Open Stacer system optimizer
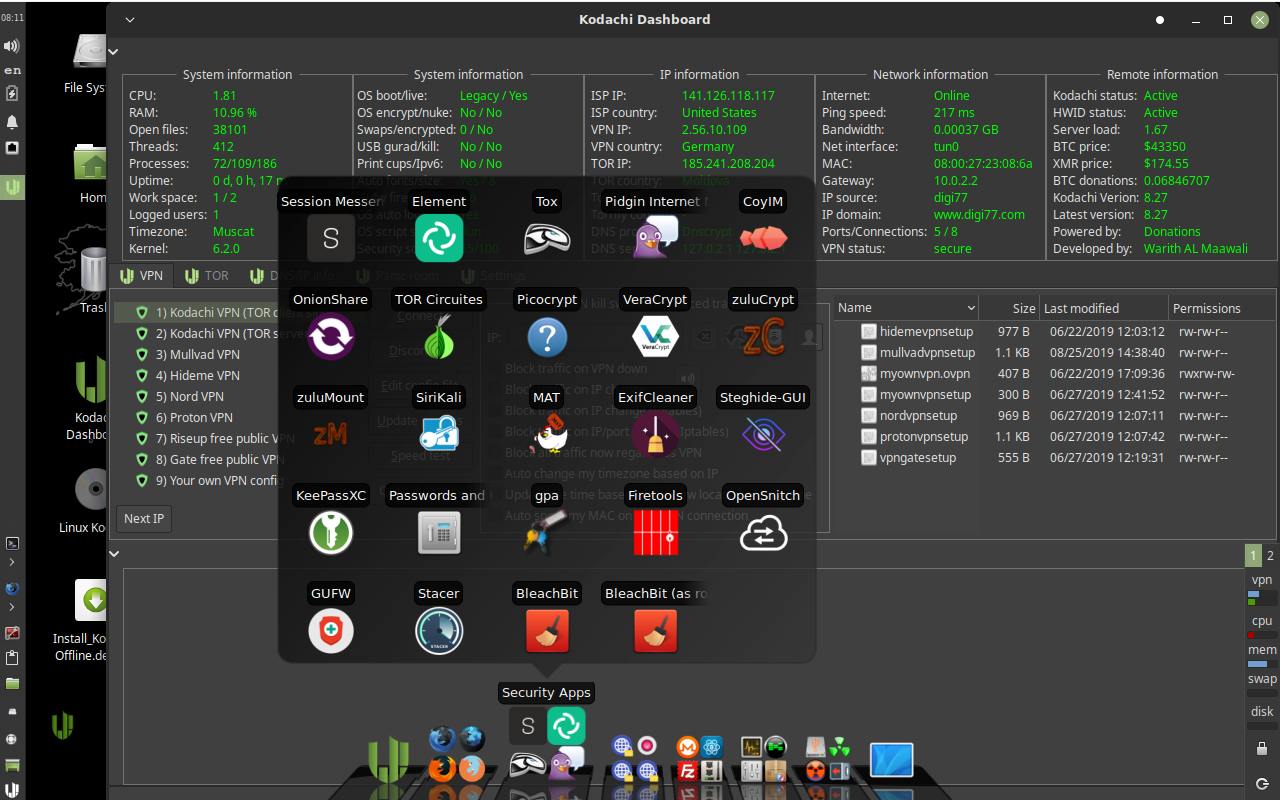1280x800 pixels. pyautogui.click(x=439, y=630)
